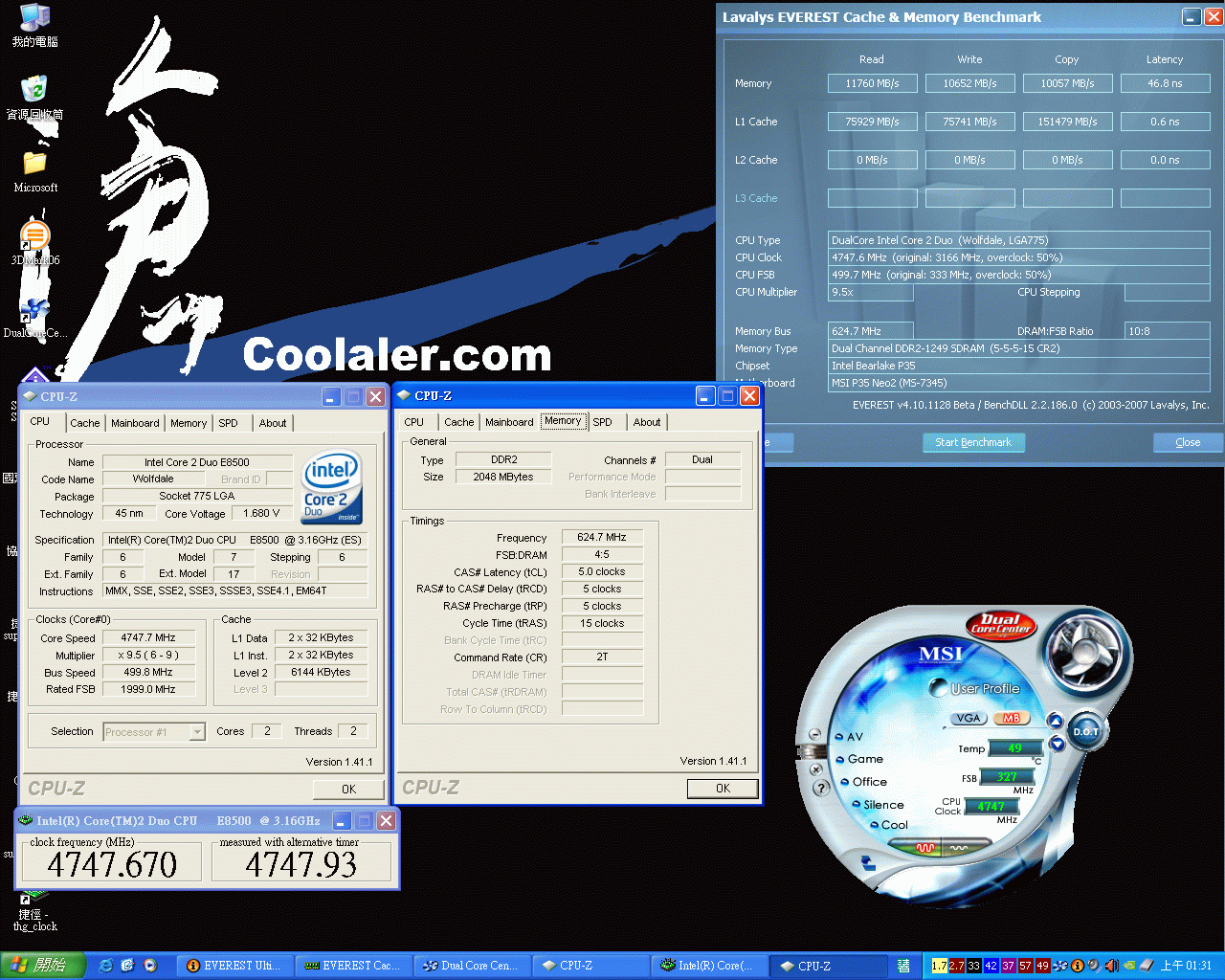1225x980 pixels.
Task: Open the Recycle Bin desktop icon
Action: click(35, 98)
